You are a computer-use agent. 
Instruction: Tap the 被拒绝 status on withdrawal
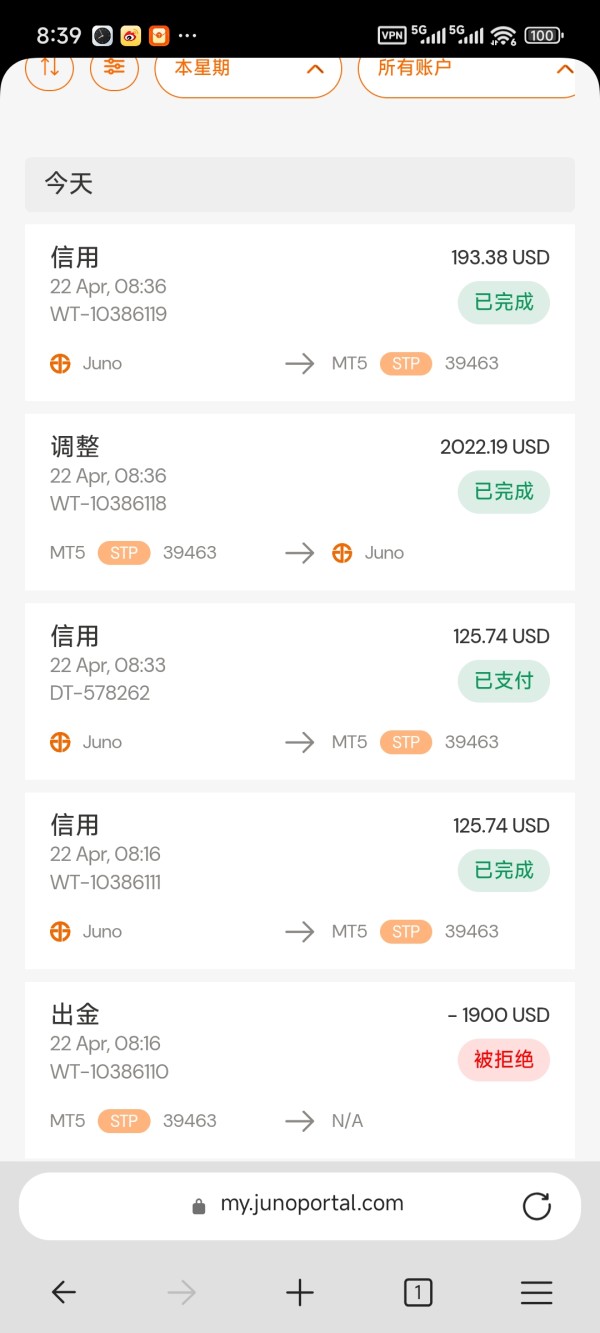[x=504, y=1060]
